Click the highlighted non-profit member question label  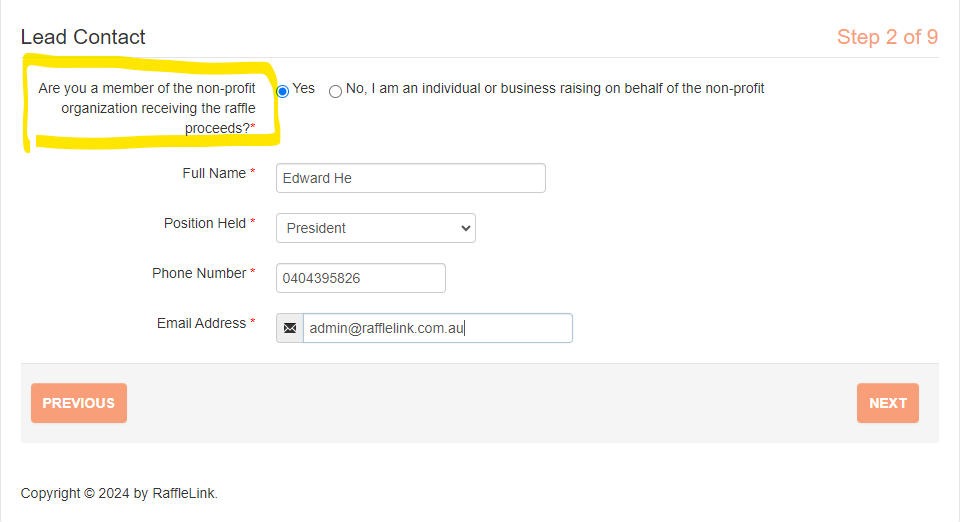click(148, 108)
